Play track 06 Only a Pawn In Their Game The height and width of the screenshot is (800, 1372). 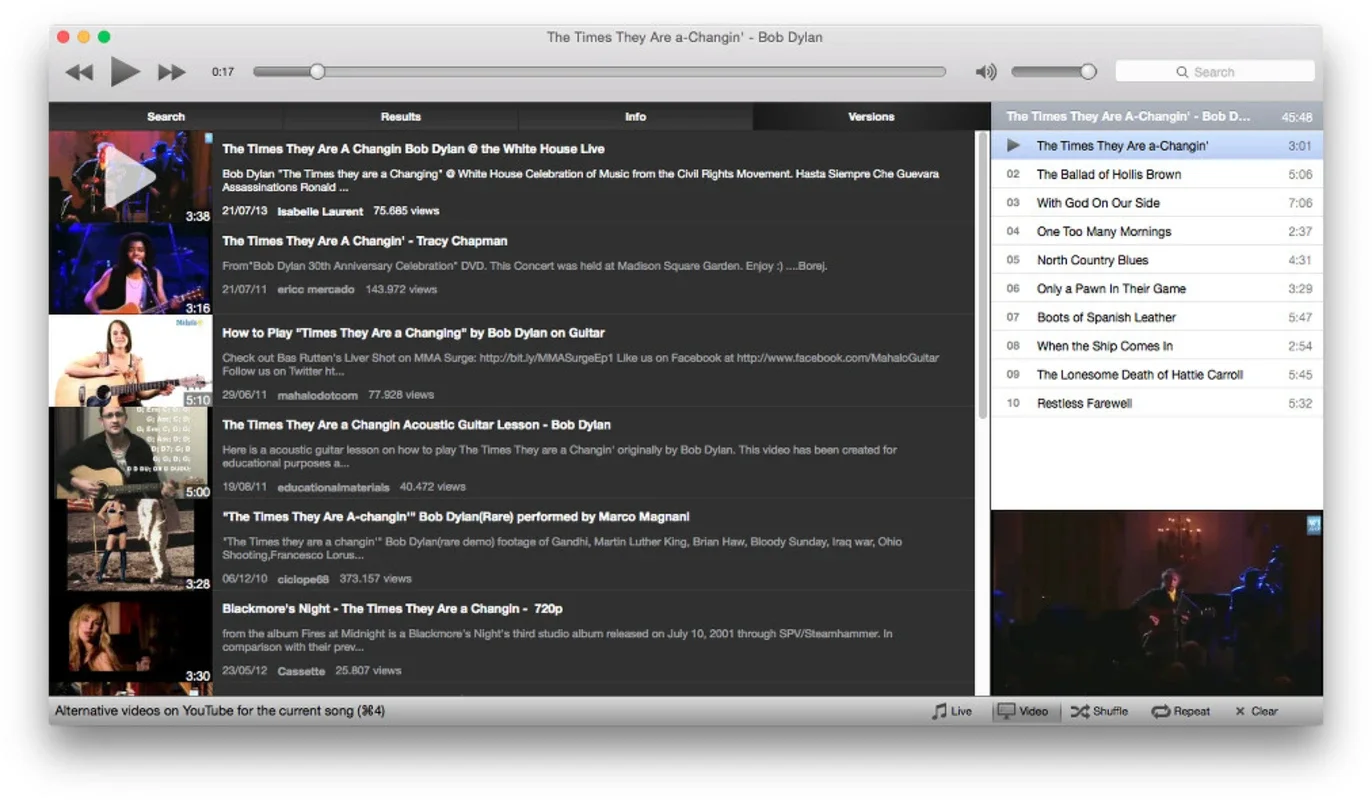1157,289
